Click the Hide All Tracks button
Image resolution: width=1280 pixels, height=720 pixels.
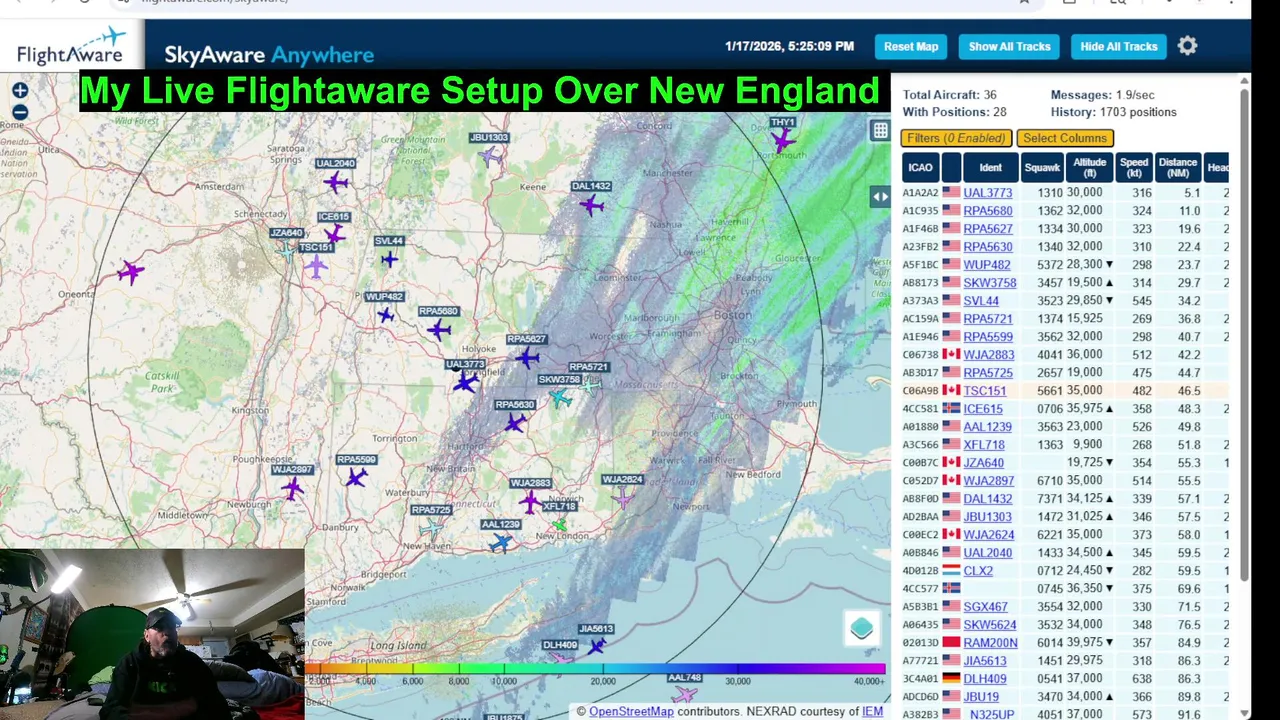(x=1119, y=46)
